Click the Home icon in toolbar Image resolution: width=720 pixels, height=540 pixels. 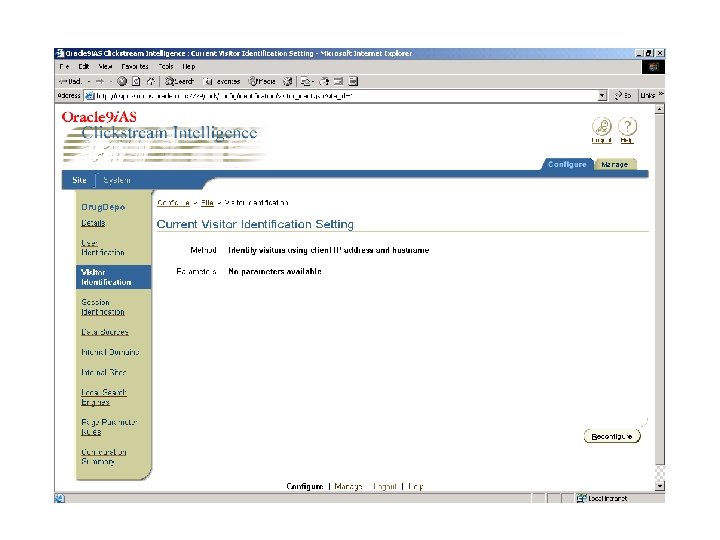[x=151, y=82]
